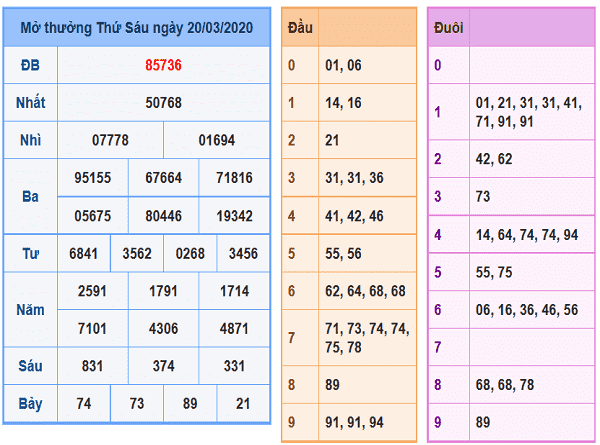Click Năm prize number 1791
Image resolution: width=600 pixels, height=445 pixels.
pyautogui.click(x=163, y=291)
